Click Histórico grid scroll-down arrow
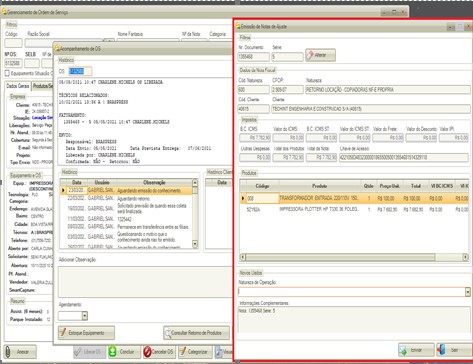 (195, 244)
